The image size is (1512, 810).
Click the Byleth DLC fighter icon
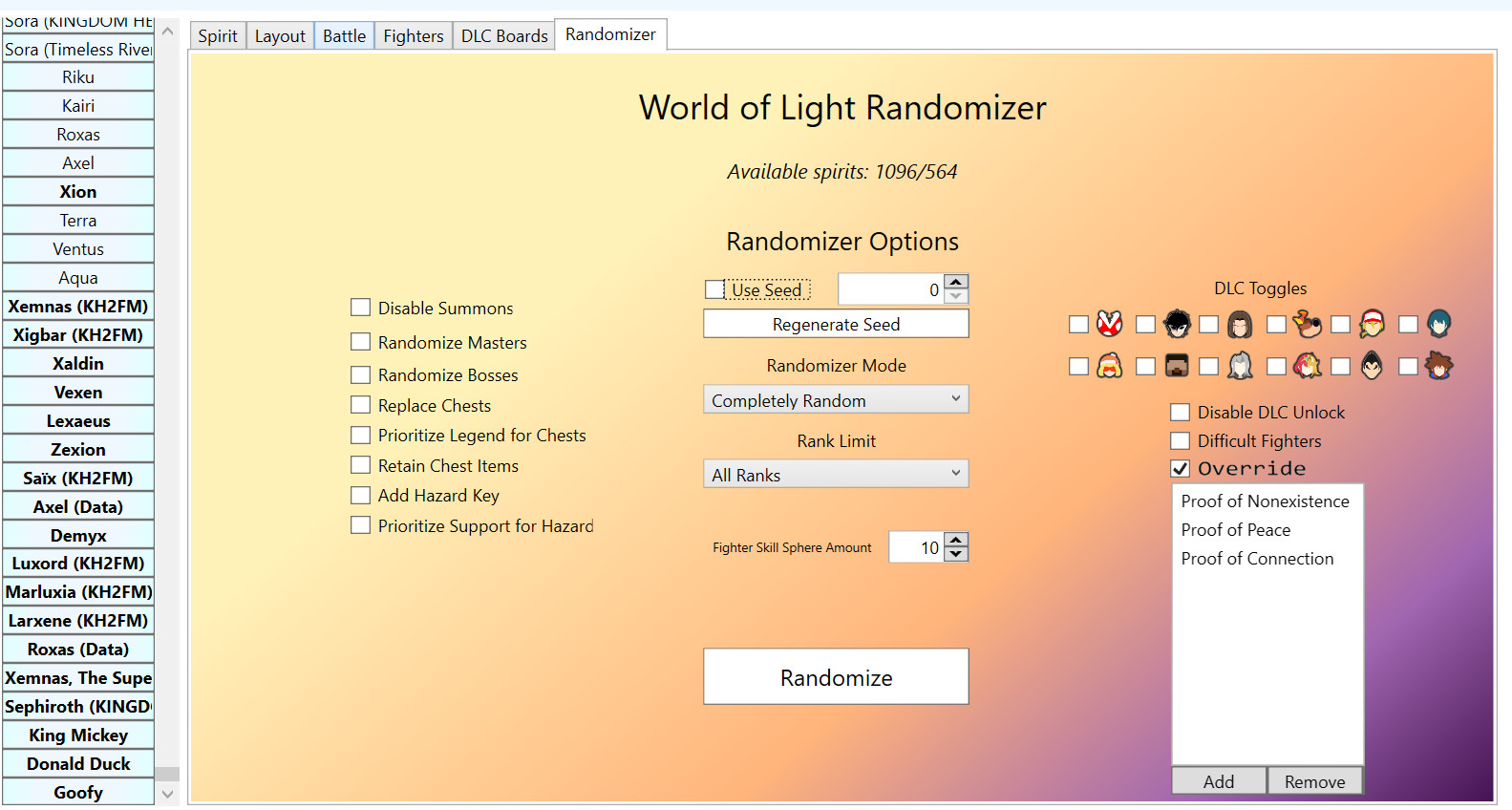point(1438,324)
